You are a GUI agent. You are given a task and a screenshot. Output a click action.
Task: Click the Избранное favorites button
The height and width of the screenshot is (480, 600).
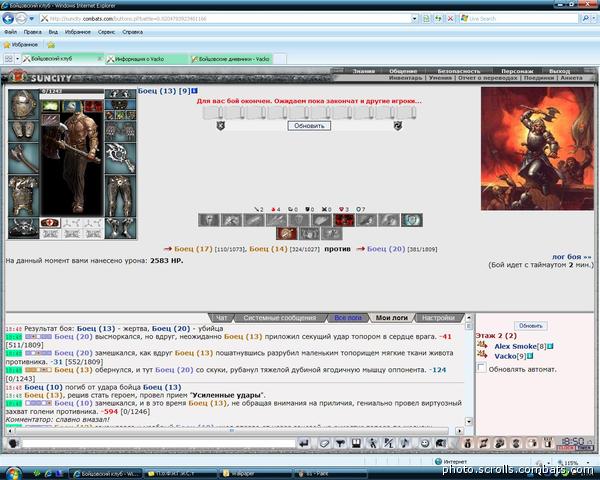[21, 45]
